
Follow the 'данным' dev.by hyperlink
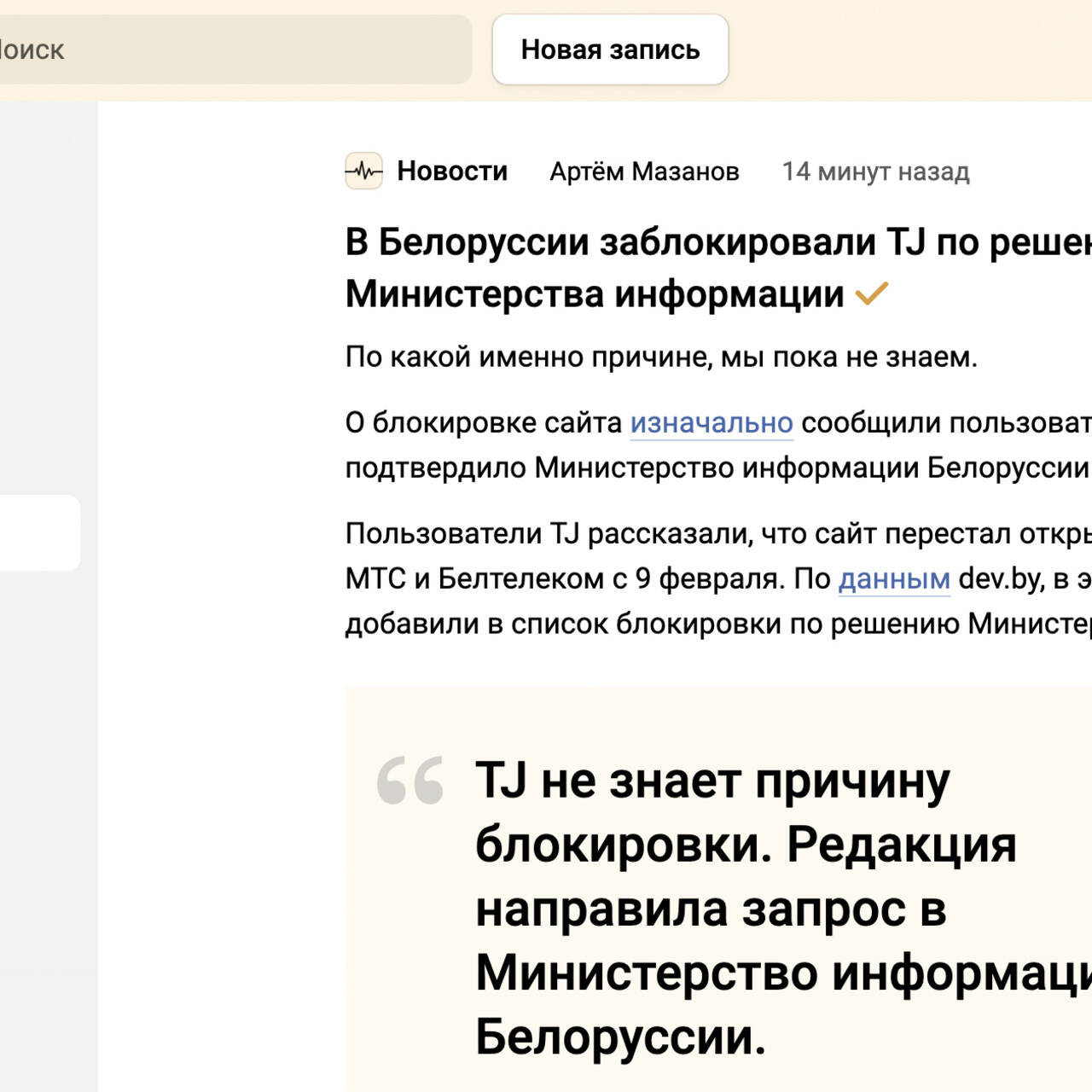[x=894, y=578]
